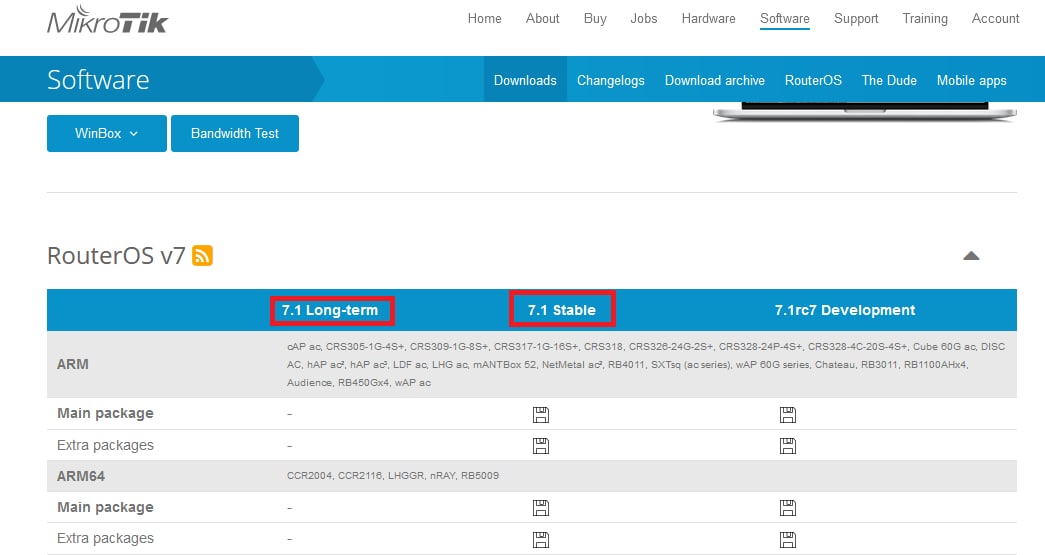The height and width of the screenshot is (555, 1045).
Task: Click the 7.1rc7 Development column header
Action: pyautogui.click(x=845, y=310)
